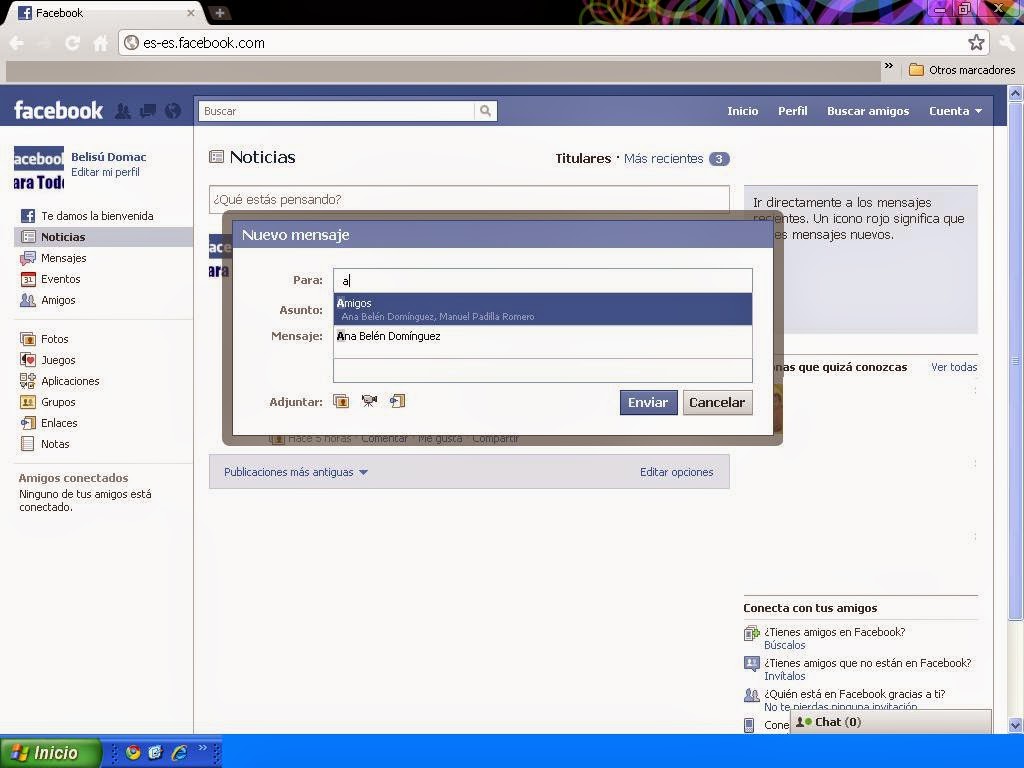
Task: Attach a video using the camera icon
Action: (369, 401)
